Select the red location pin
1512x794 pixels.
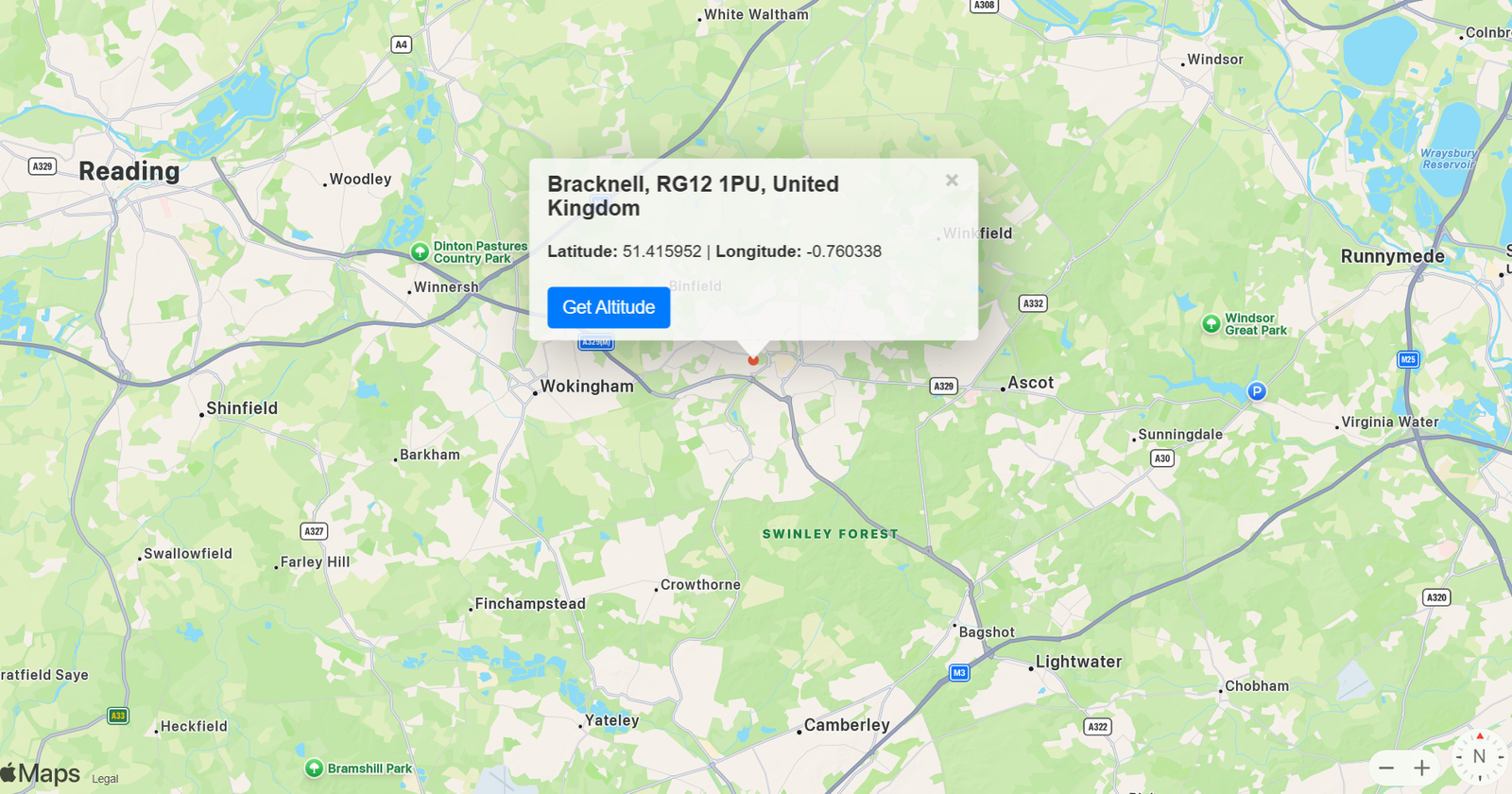(x=753, y=359)
